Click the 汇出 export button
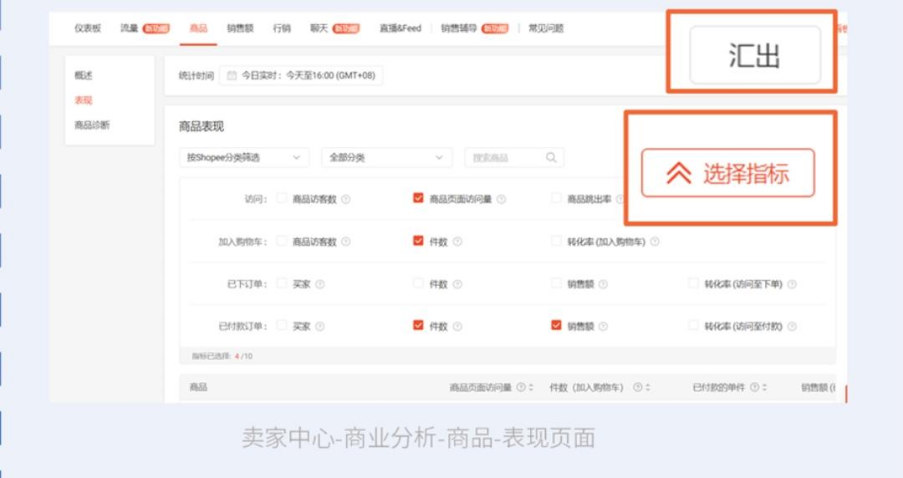This screenshot has height=478, width=903. coord(754,55)
